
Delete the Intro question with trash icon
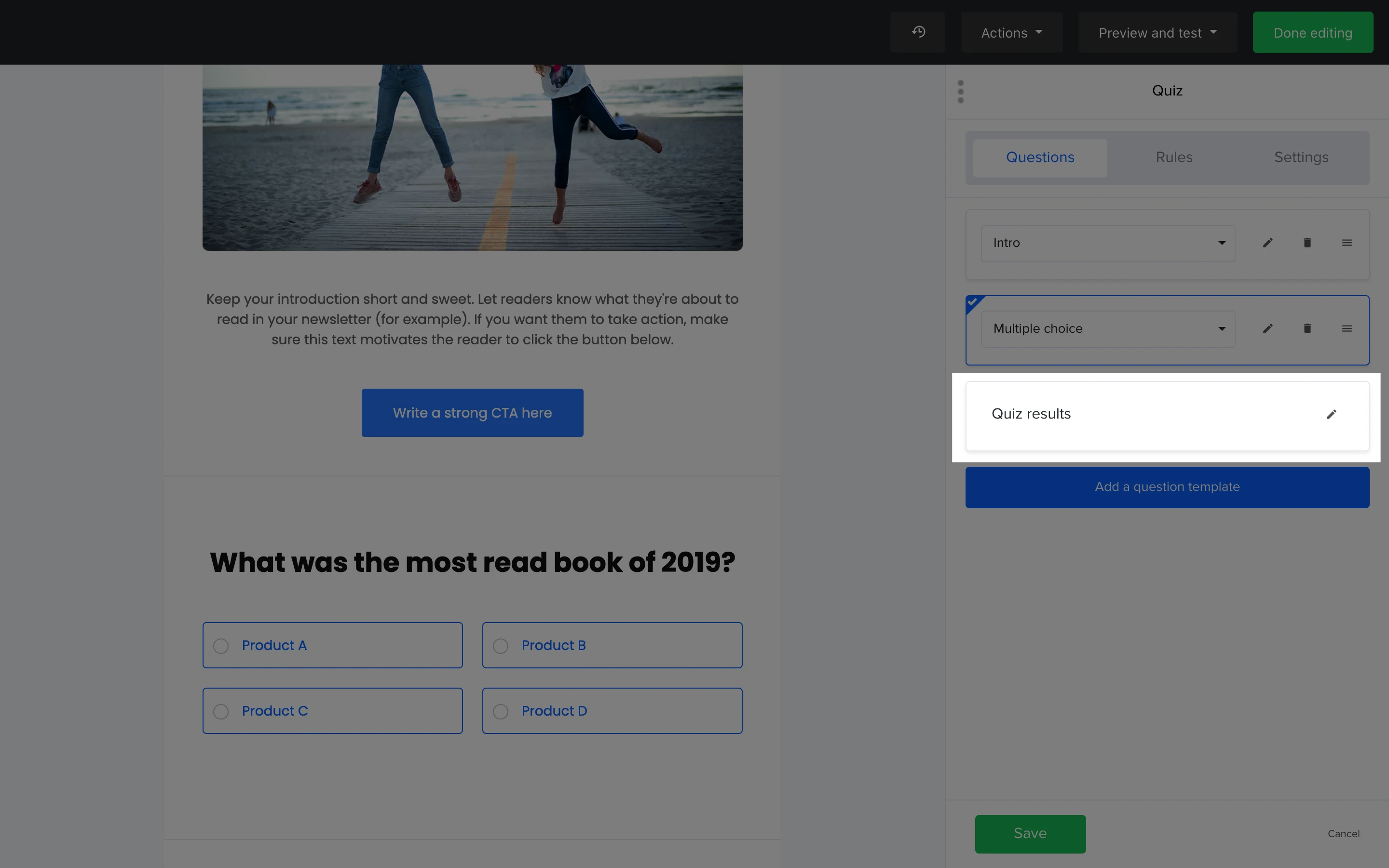(1307, 243)
